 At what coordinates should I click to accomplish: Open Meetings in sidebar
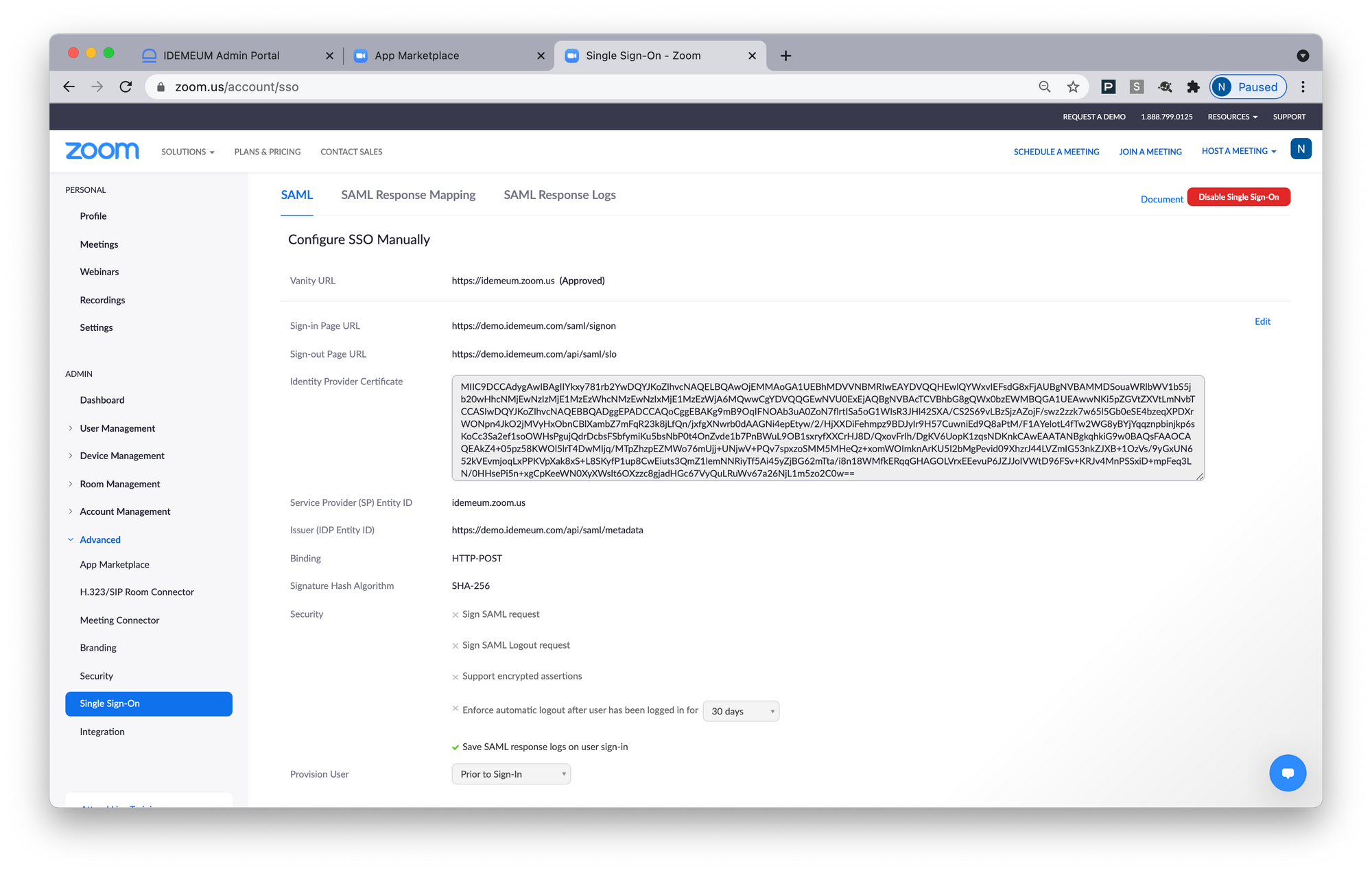coord(99,244)
